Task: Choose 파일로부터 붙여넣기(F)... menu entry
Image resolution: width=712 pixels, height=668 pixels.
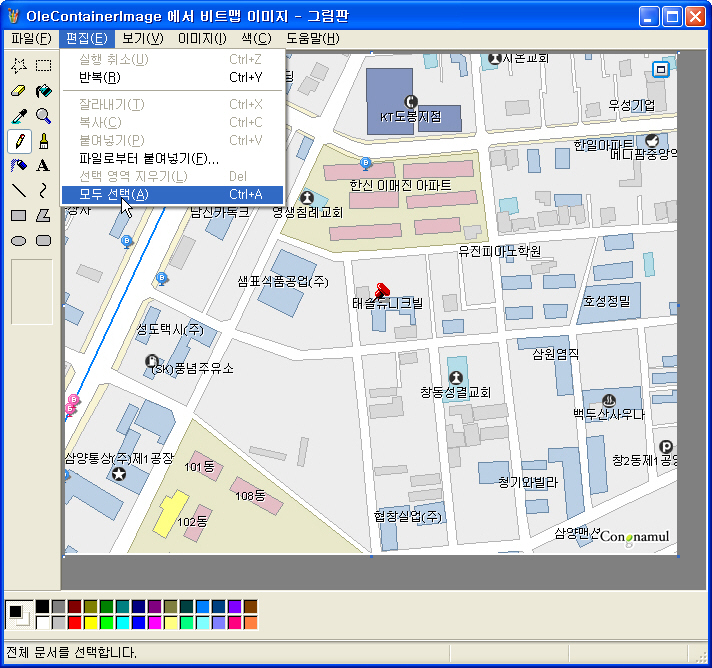Action: coord(173,158)
